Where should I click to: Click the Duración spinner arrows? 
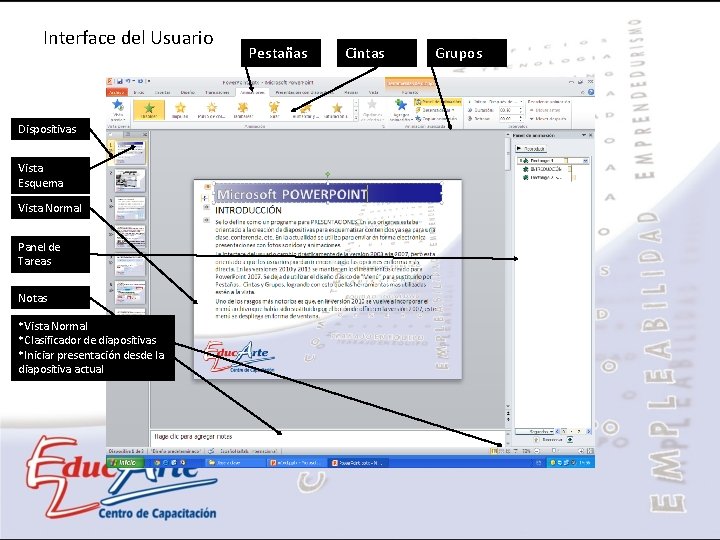(x=521, y=110)
